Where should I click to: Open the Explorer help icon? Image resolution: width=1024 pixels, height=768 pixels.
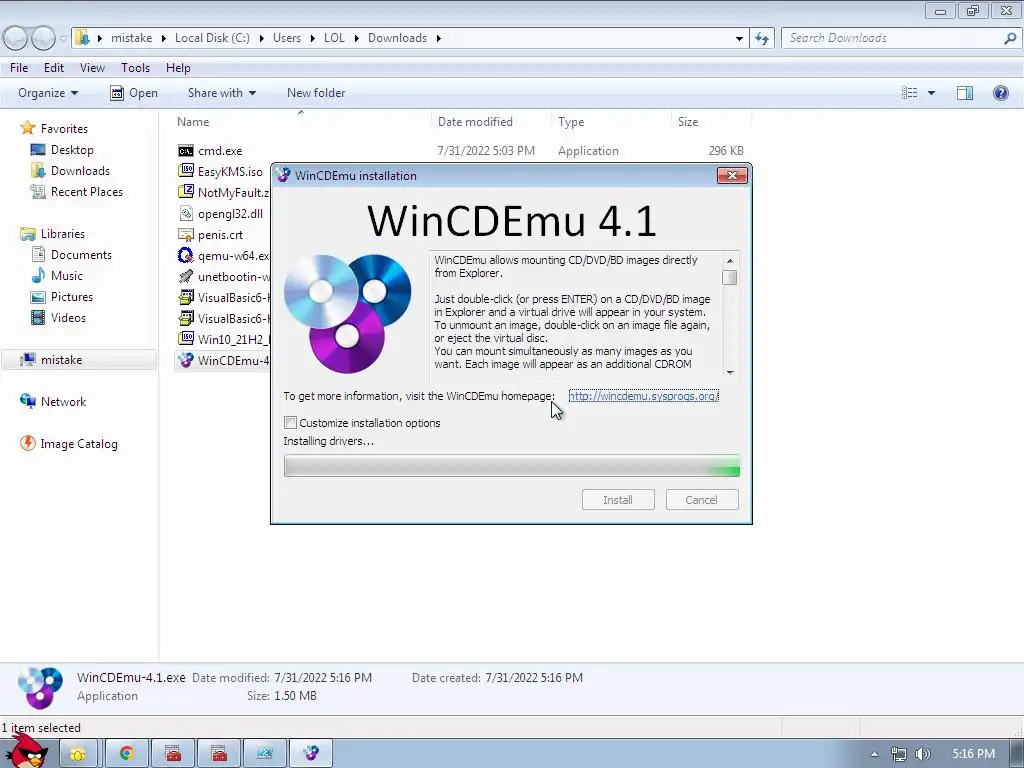coord(1000,93)
